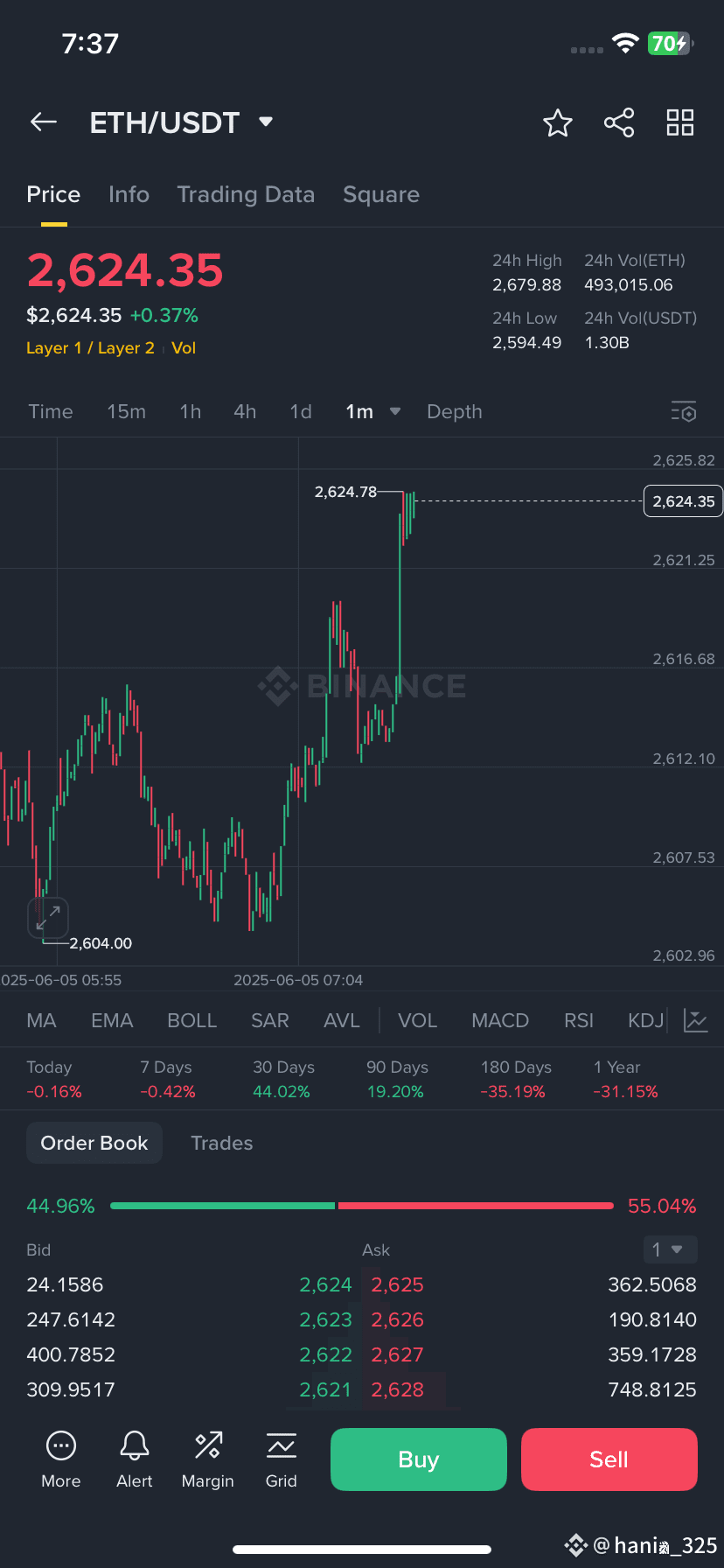This screenshot has height=1568, width=724.
Task: Open the indicator chart icon after KDJ
Action: (x=696, y=1020)
